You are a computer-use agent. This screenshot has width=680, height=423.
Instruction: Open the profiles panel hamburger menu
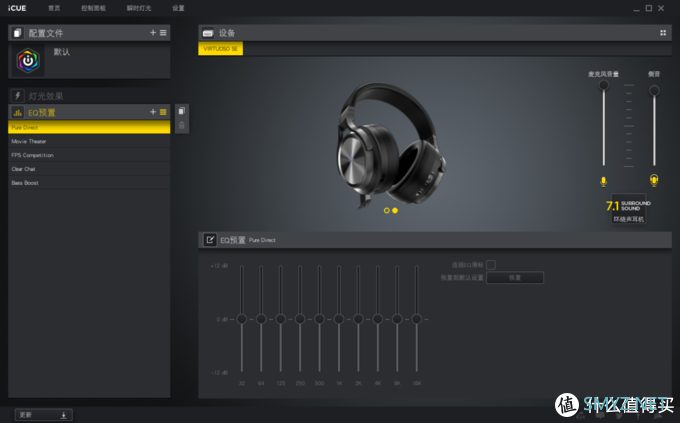[x=163, y=33]
